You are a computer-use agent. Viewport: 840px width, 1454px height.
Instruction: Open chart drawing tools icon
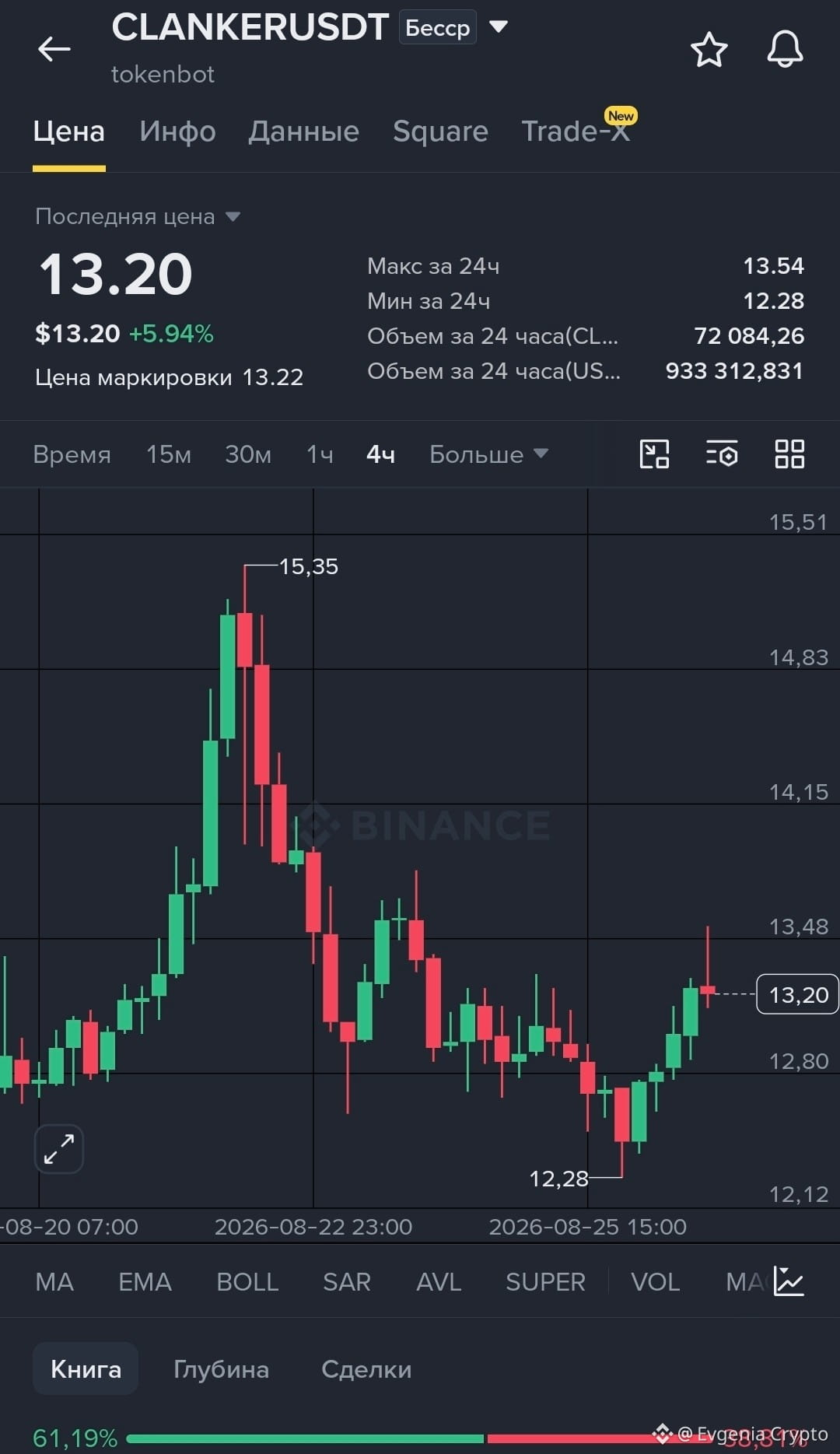coord(654,454)
